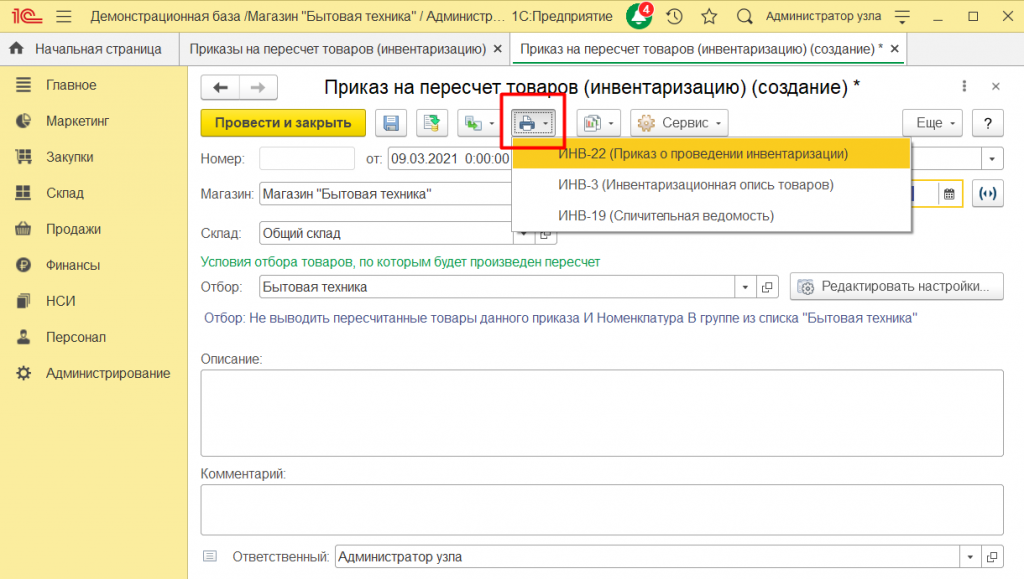Open the Еще menu

coord(933,123)
